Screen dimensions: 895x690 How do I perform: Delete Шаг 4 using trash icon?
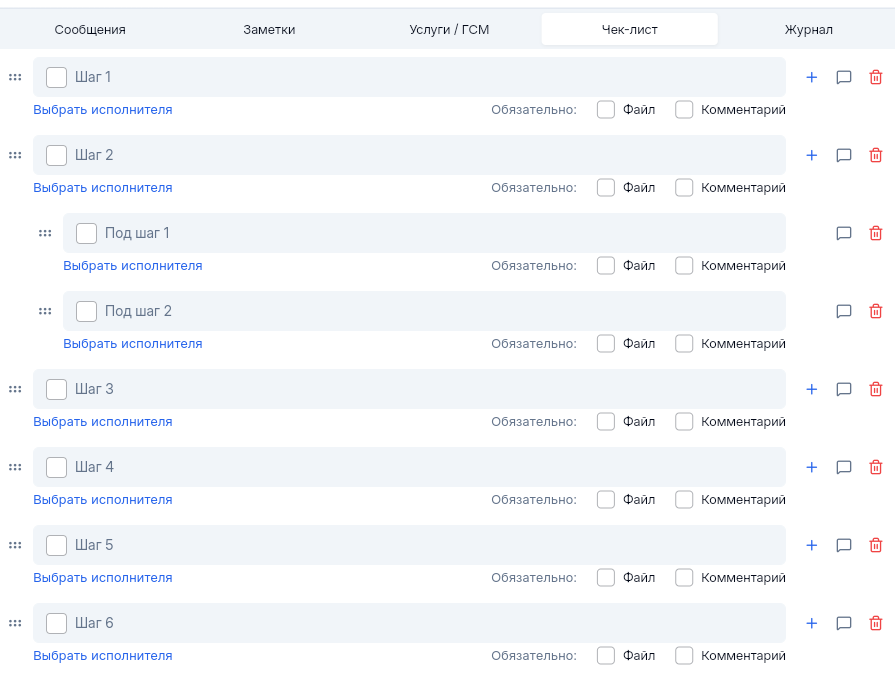tap(875, 467)
